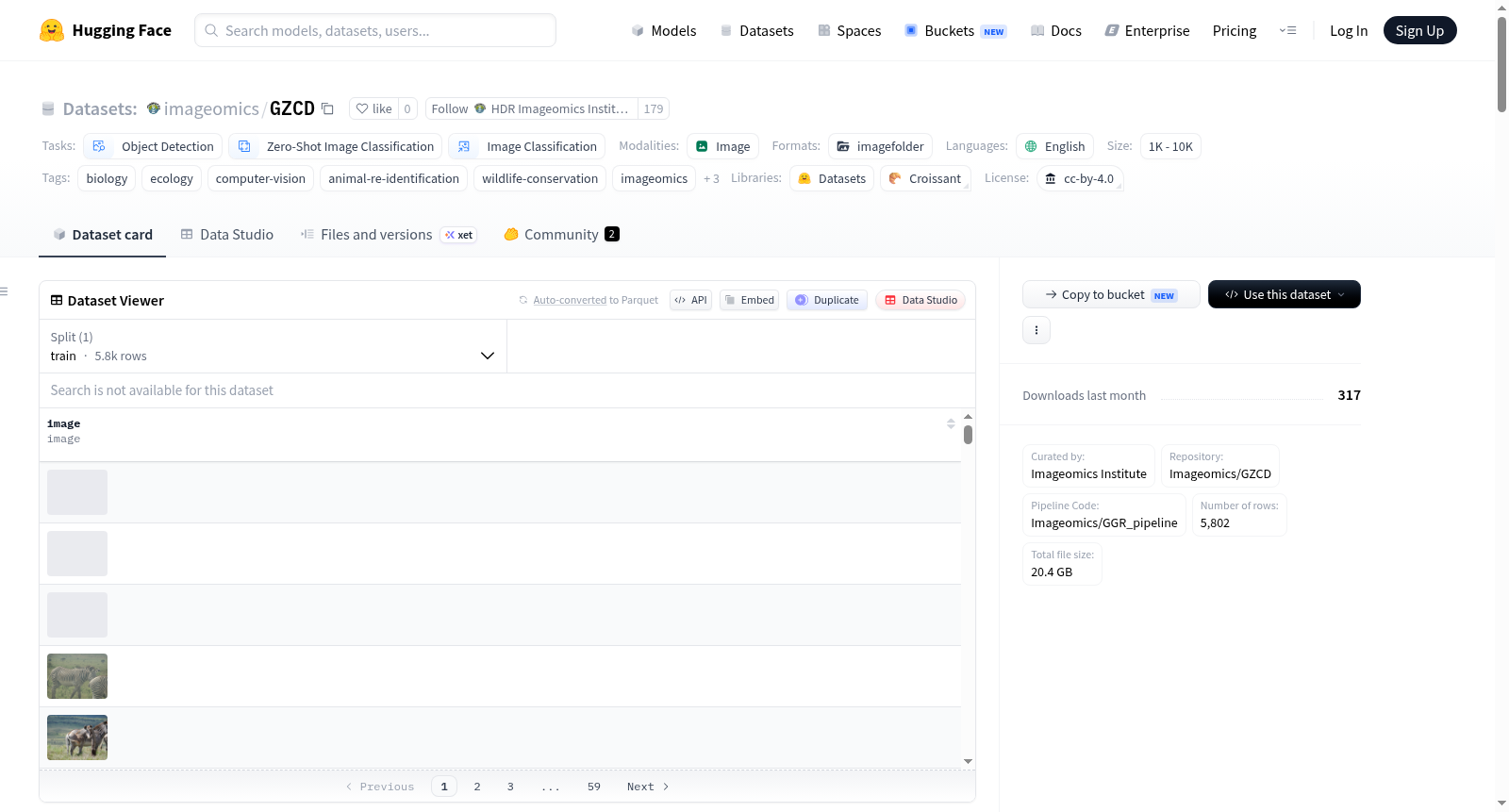This screenshot has height=812, width=1509.
Task: Open the Dataset card tab
Action: pos(103,235)
